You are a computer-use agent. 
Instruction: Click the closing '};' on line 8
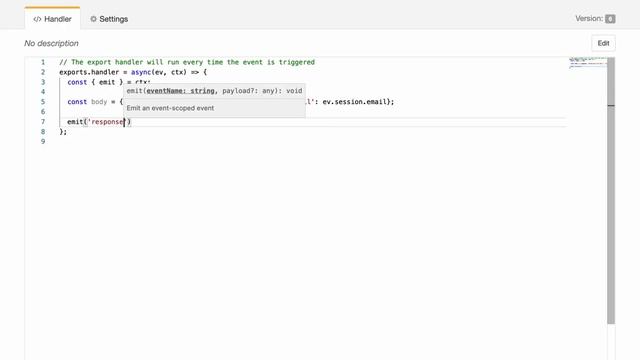(63, 131)
